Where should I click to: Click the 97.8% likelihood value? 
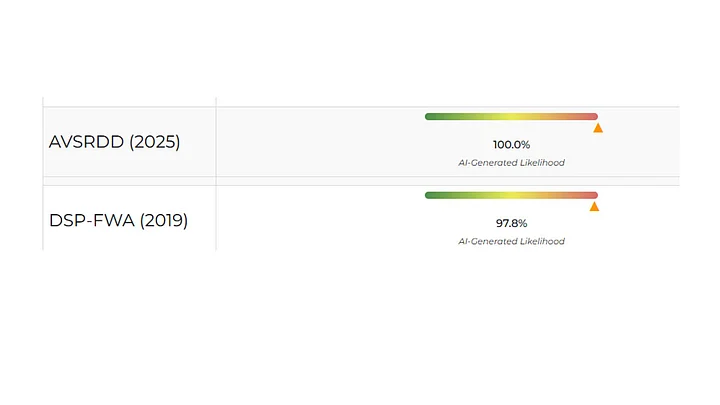tap(511, 223)
